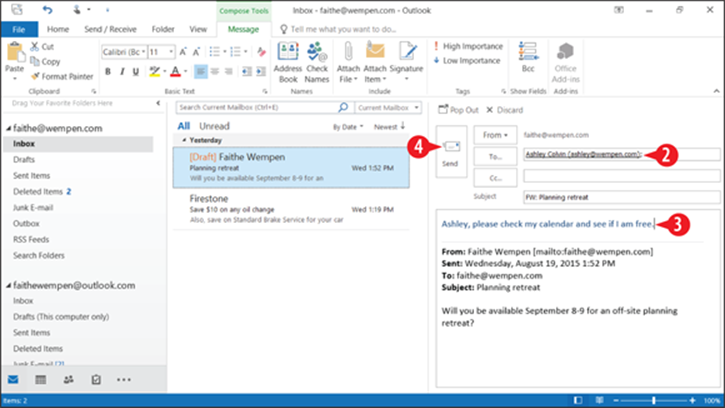Screen dimensions: 725x408
Task: Open Tasks from navigation bar
Action: tap(96, 379)
